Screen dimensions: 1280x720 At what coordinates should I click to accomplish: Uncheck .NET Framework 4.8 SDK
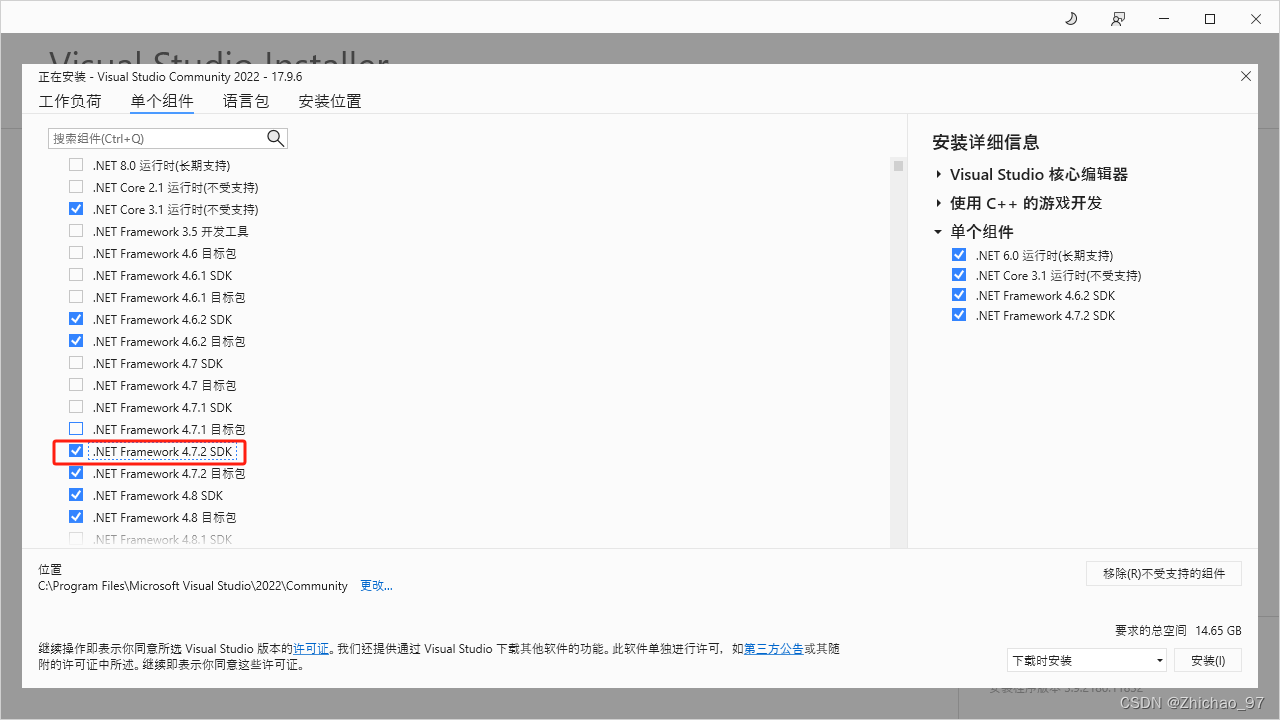[76, 495]
